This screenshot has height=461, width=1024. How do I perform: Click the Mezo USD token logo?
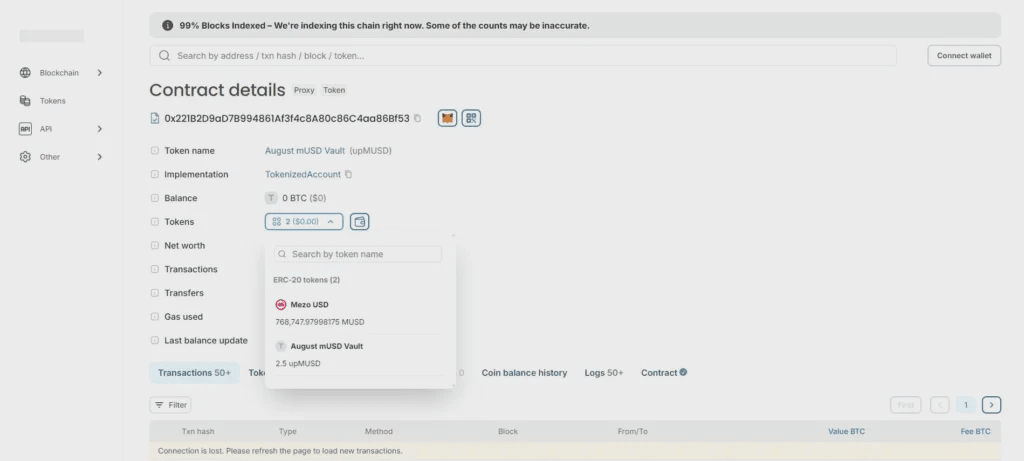281,305
